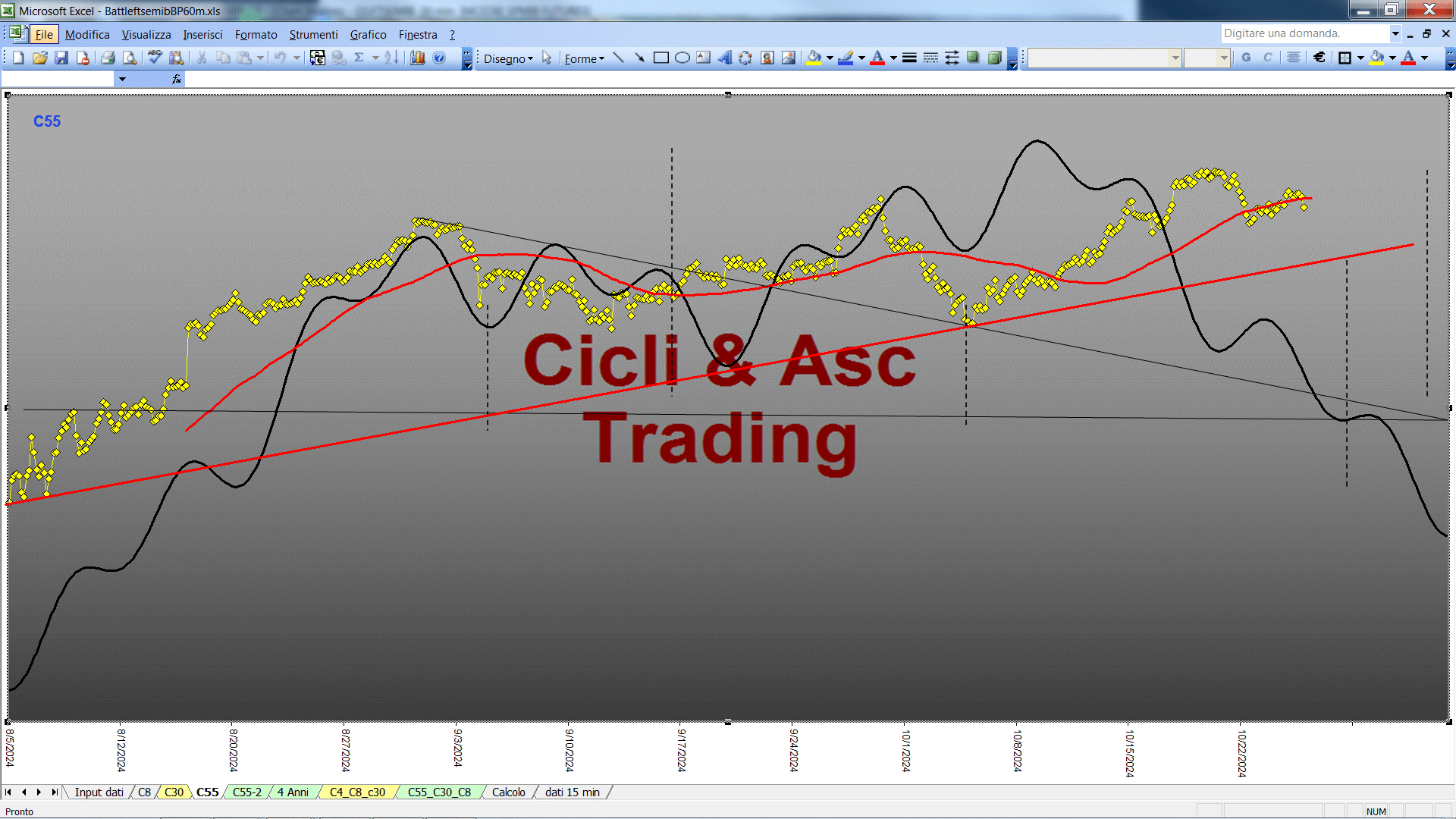Image resolution: width=1456 pixels, height=819 pixels.
Task: Insert Clip Art from drawing toolbar
Action: [x=767, y=58]
